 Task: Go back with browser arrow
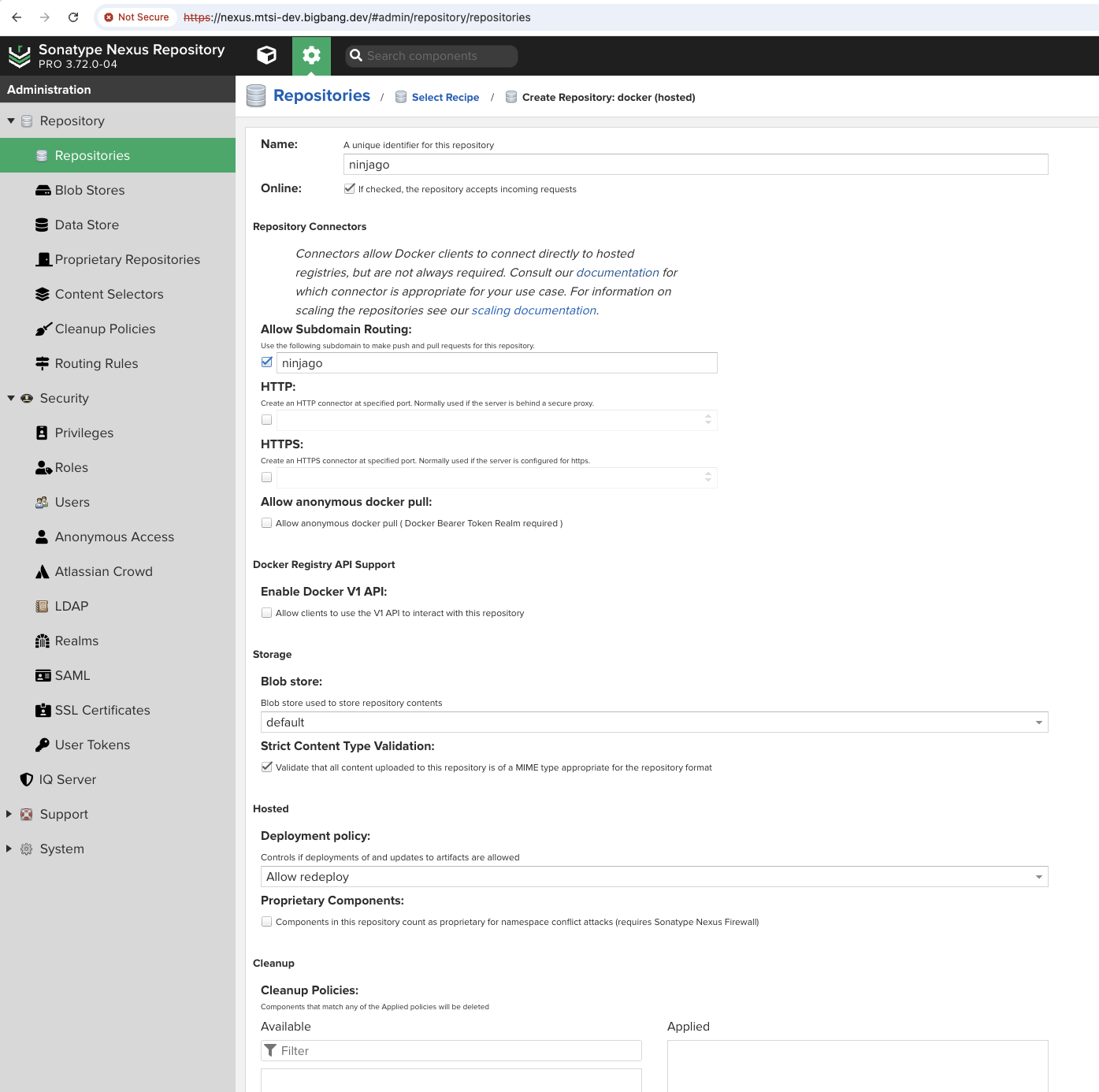click(x=17, y=17)
